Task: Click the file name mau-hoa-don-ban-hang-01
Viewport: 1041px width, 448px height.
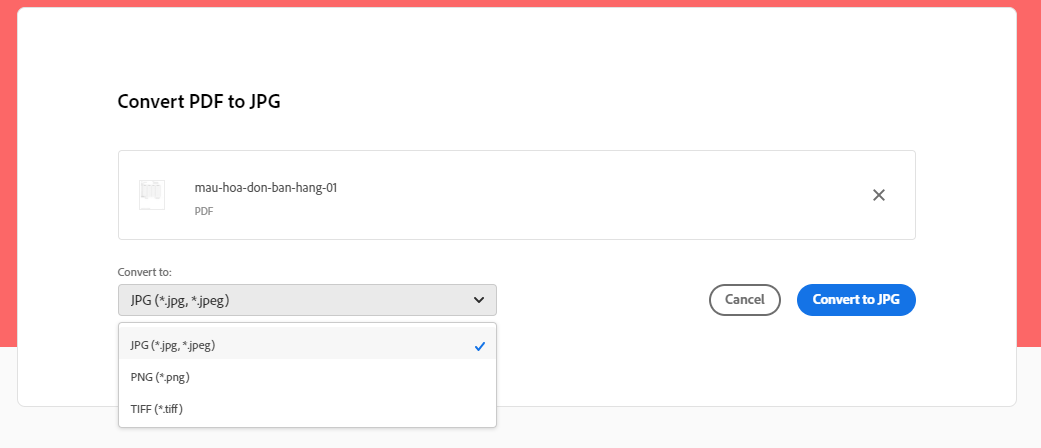Action: coord(265,187)
